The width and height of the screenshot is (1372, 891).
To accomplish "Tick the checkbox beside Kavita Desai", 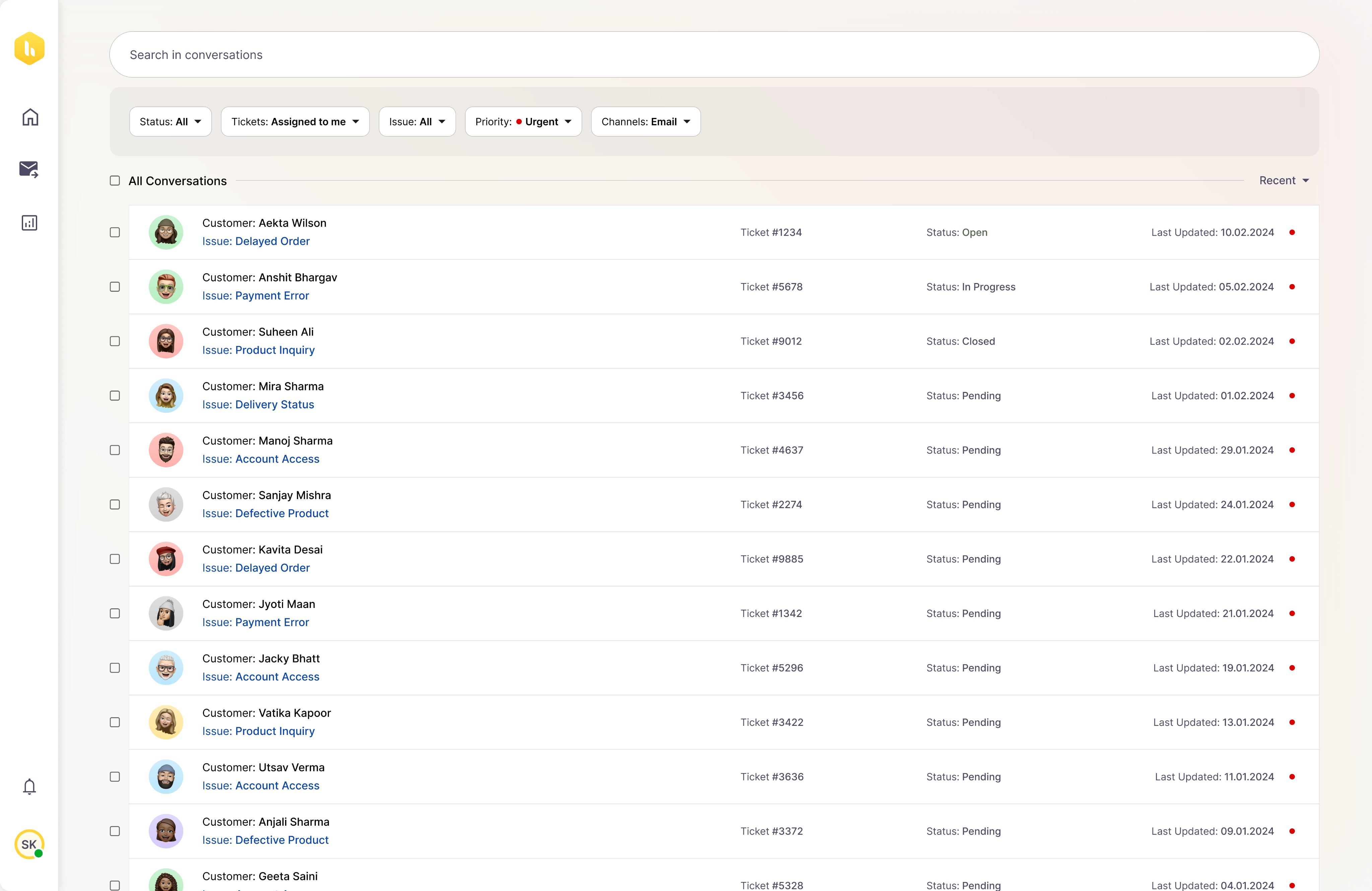I will (x=115, y=559).
